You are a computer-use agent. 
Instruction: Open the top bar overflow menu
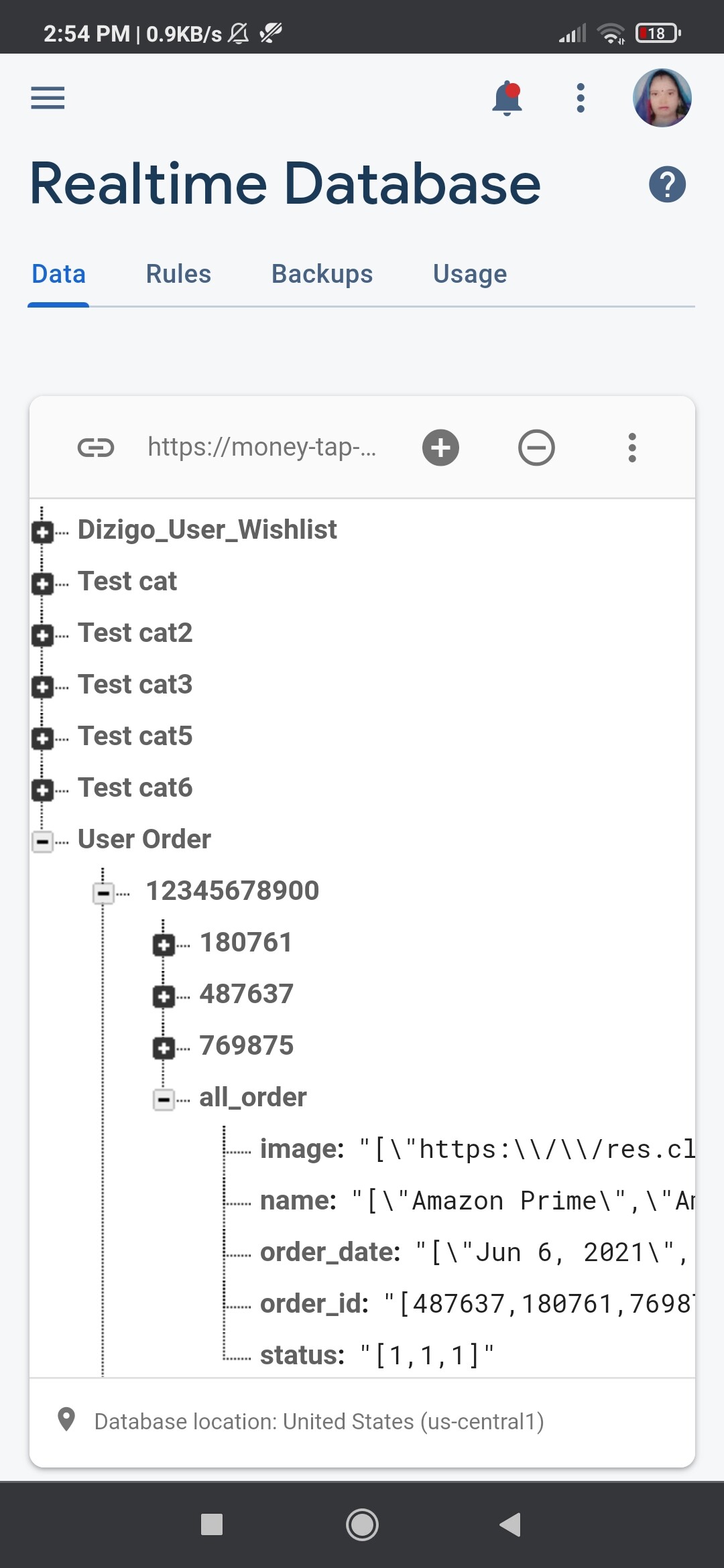point(581,99)
